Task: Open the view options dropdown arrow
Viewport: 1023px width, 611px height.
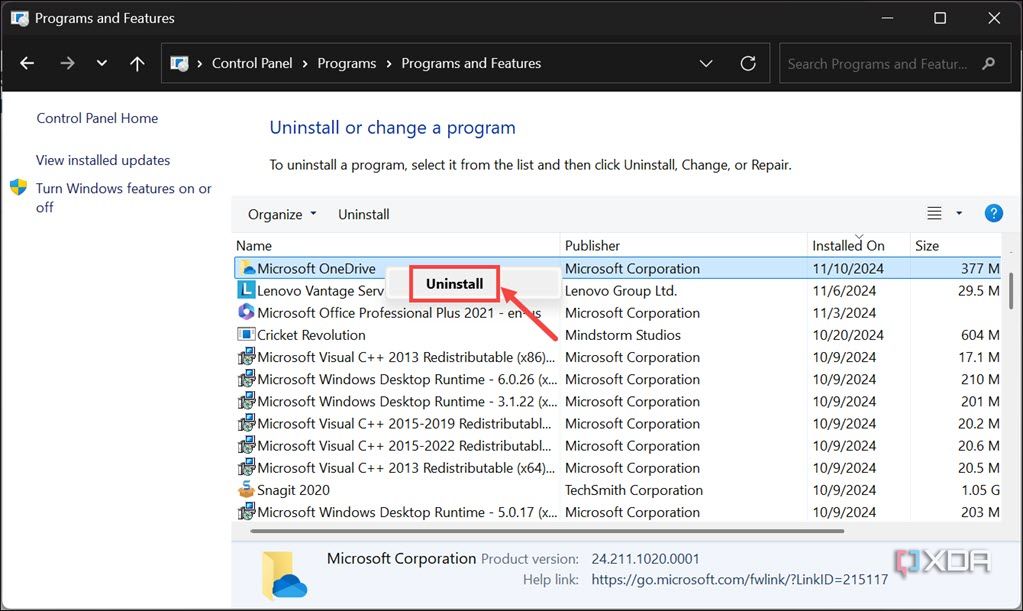Action: click(x=959, y=213)
